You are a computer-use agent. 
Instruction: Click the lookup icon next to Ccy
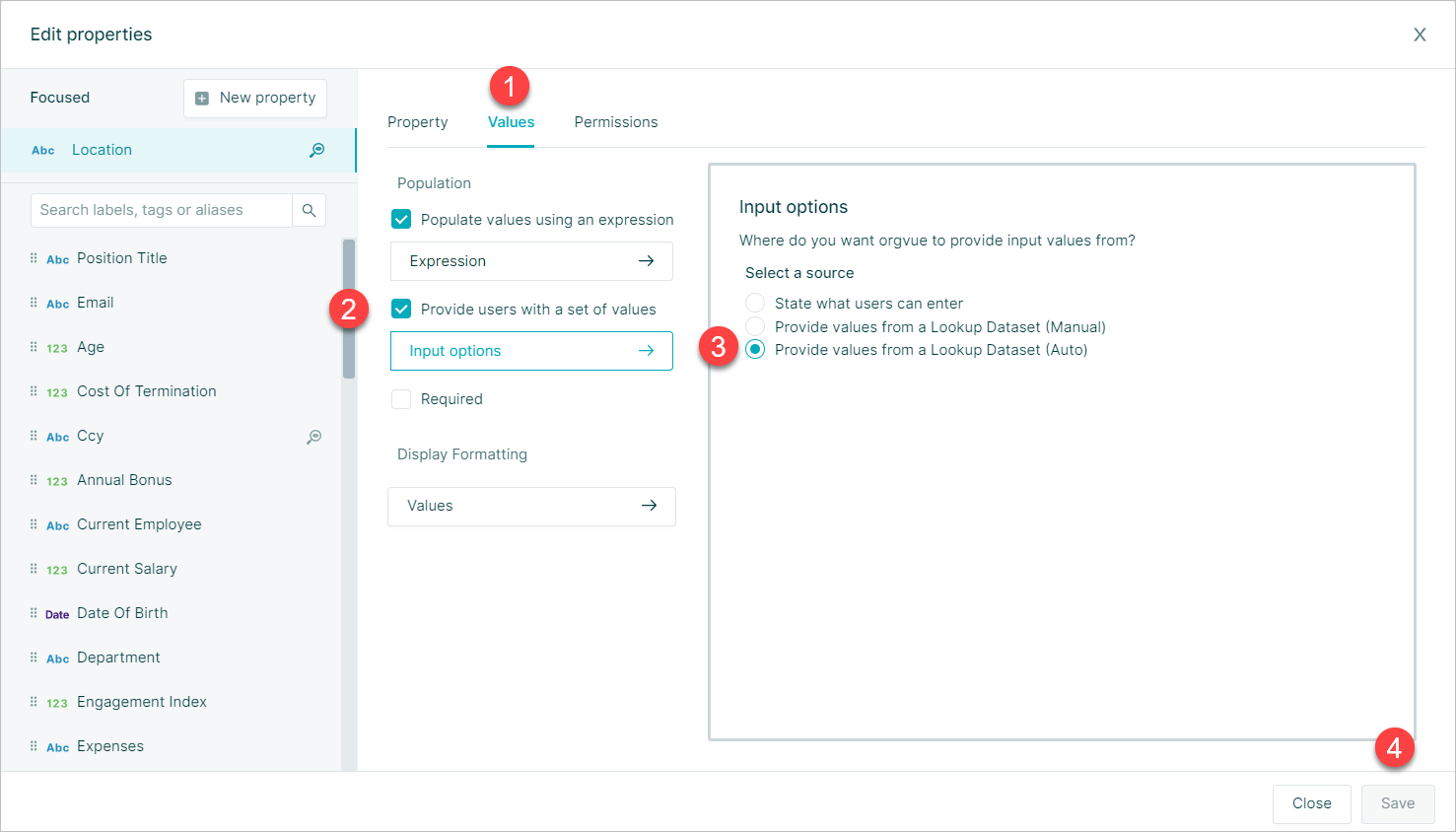pos(313,437)
